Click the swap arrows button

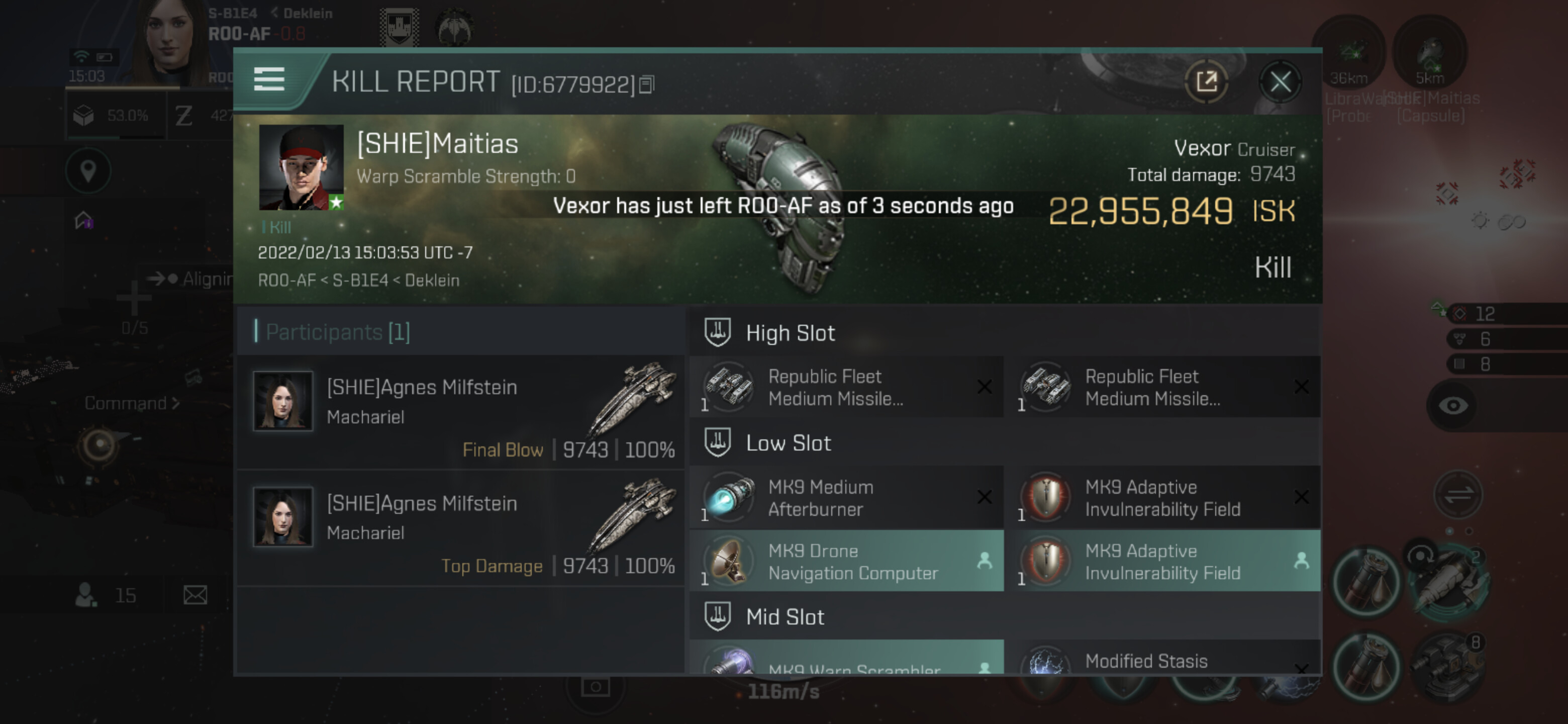click(x=1458, y=494)
